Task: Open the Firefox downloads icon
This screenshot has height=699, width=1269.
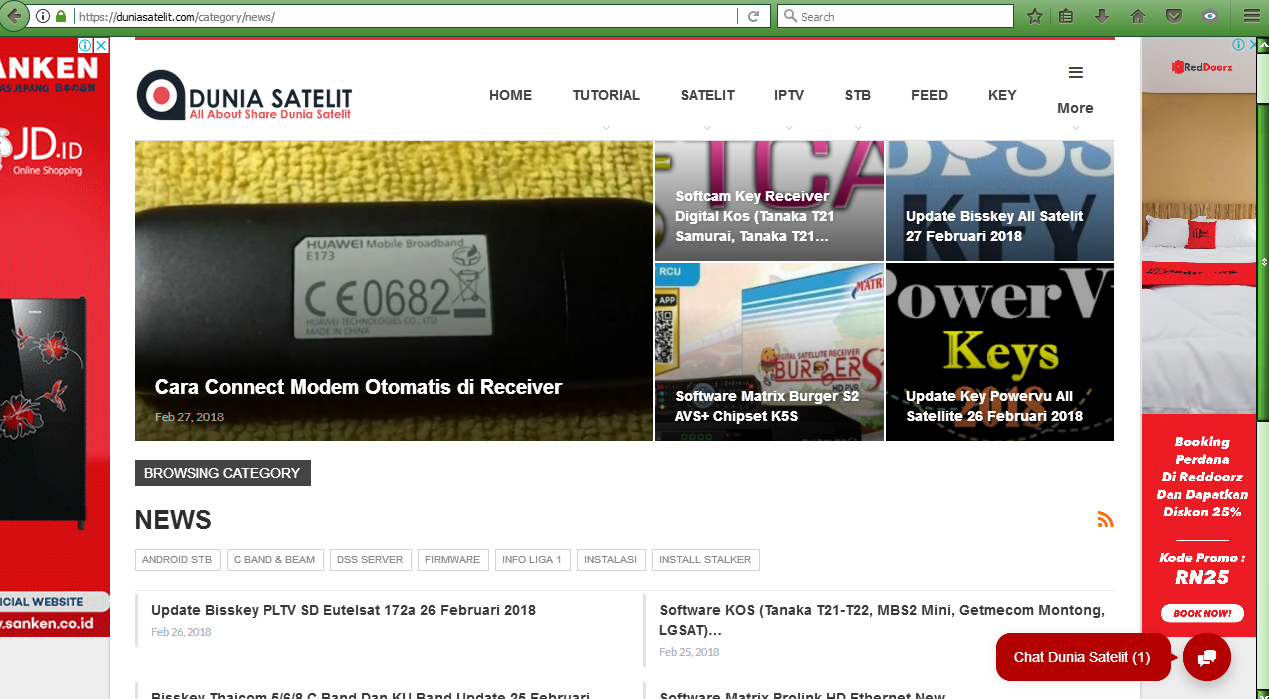Action: pos(1102,16)
